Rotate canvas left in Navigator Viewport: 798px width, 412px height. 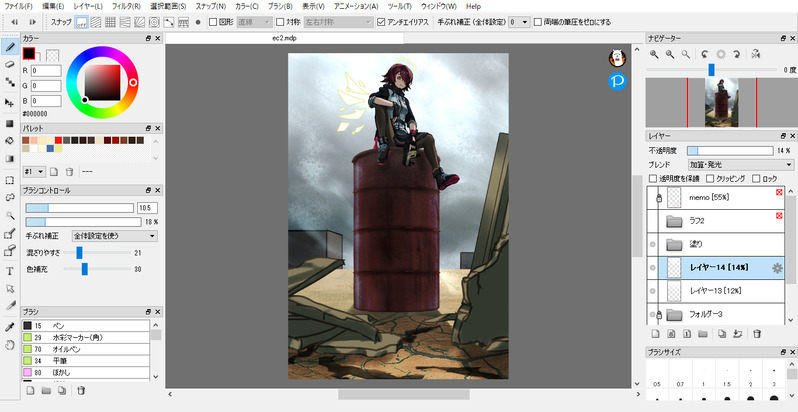click(704, 54)
